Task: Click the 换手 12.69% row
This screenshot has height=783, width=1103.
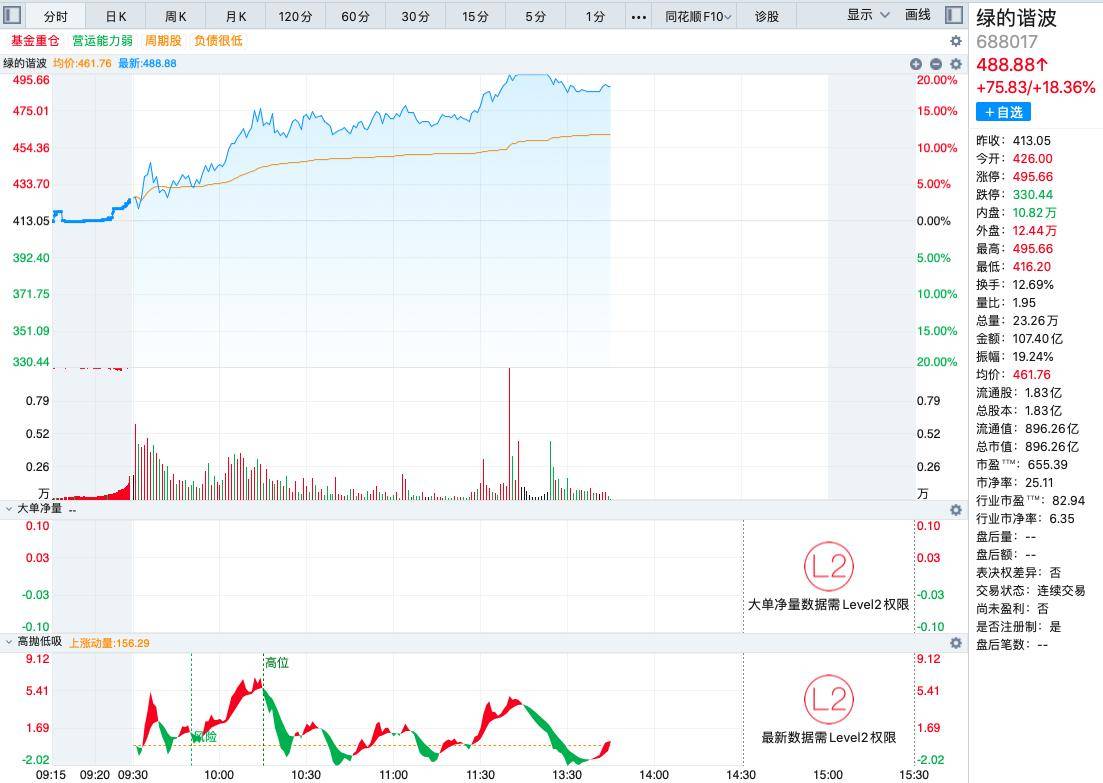Action: 1014,285
